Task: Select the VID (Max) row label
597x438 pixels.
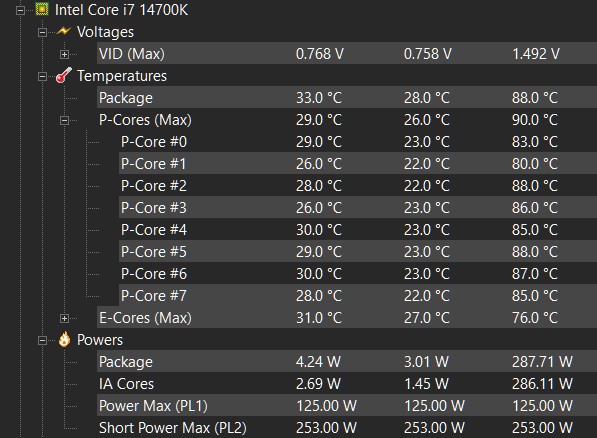Action: point(132,54)
